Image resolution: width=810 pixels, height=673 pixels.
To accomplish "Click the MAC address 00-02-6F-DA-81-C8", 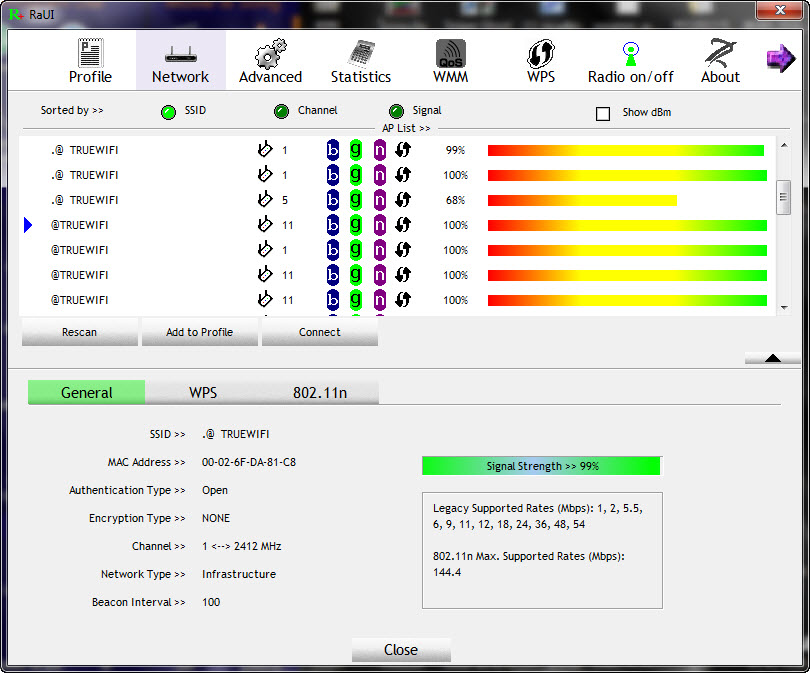I will [248, 462].
